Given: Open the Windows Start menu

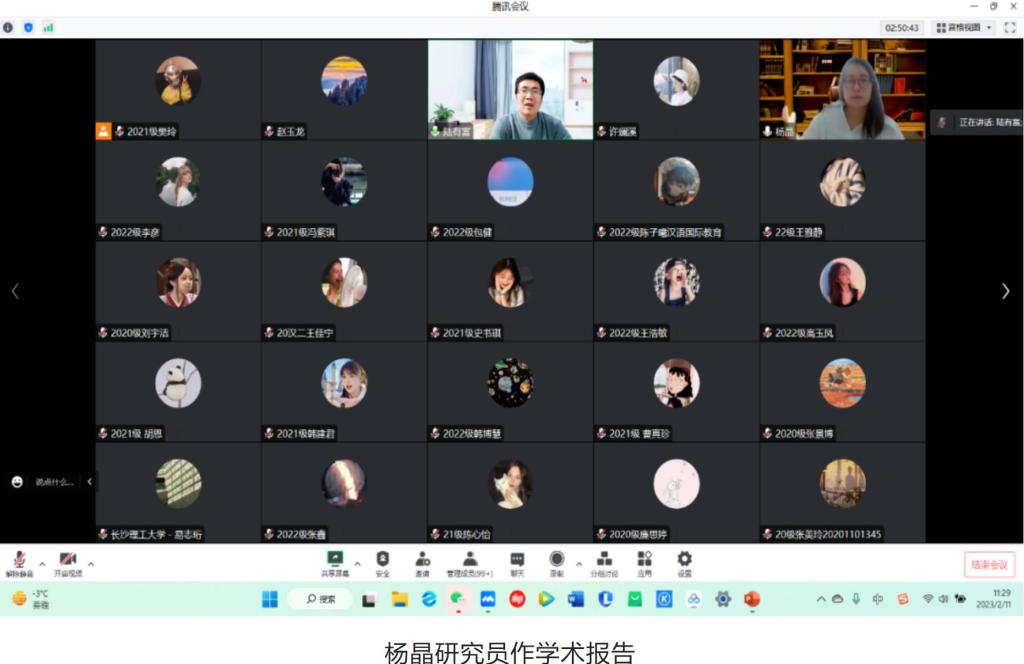Looking at the screenshot, I should tap(270, 599).
